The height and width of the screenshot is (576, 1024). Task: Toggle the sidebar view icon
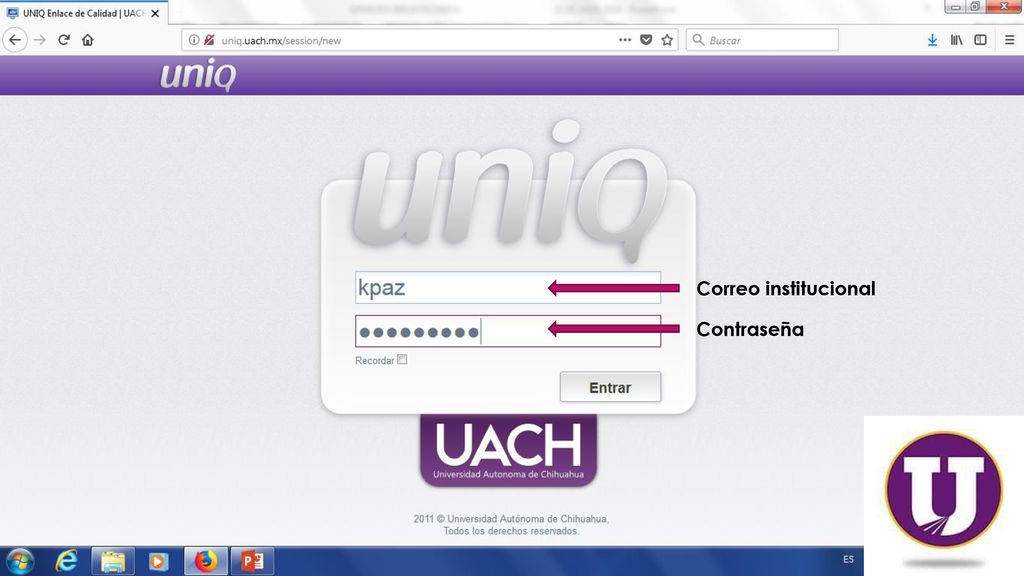(980, 40)
